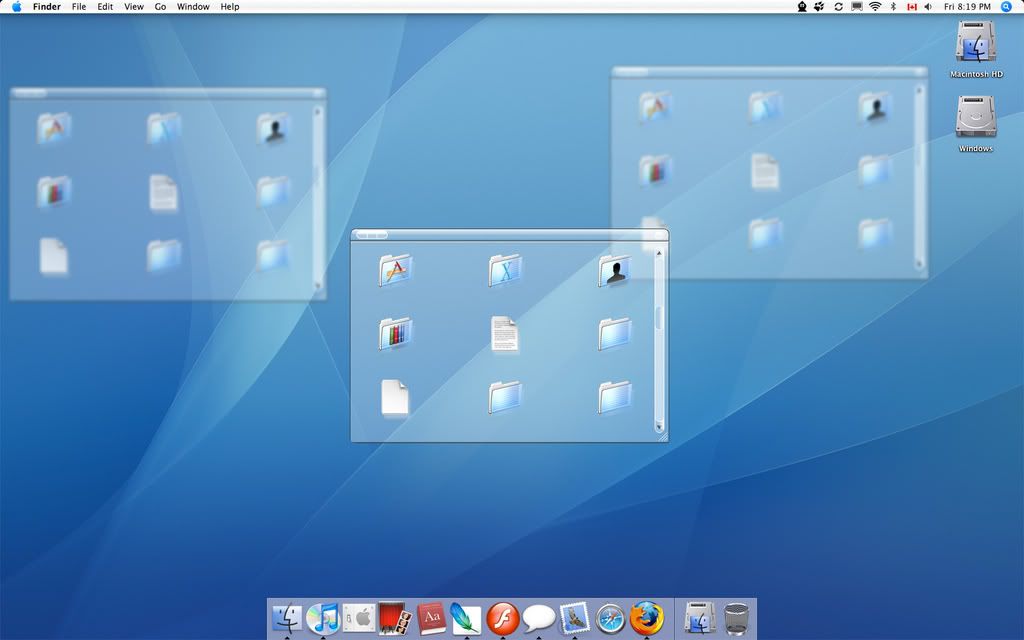The image size is (1024, 640).
Task: Click the front window's scrollbar thumb
Action: (659, 318)
